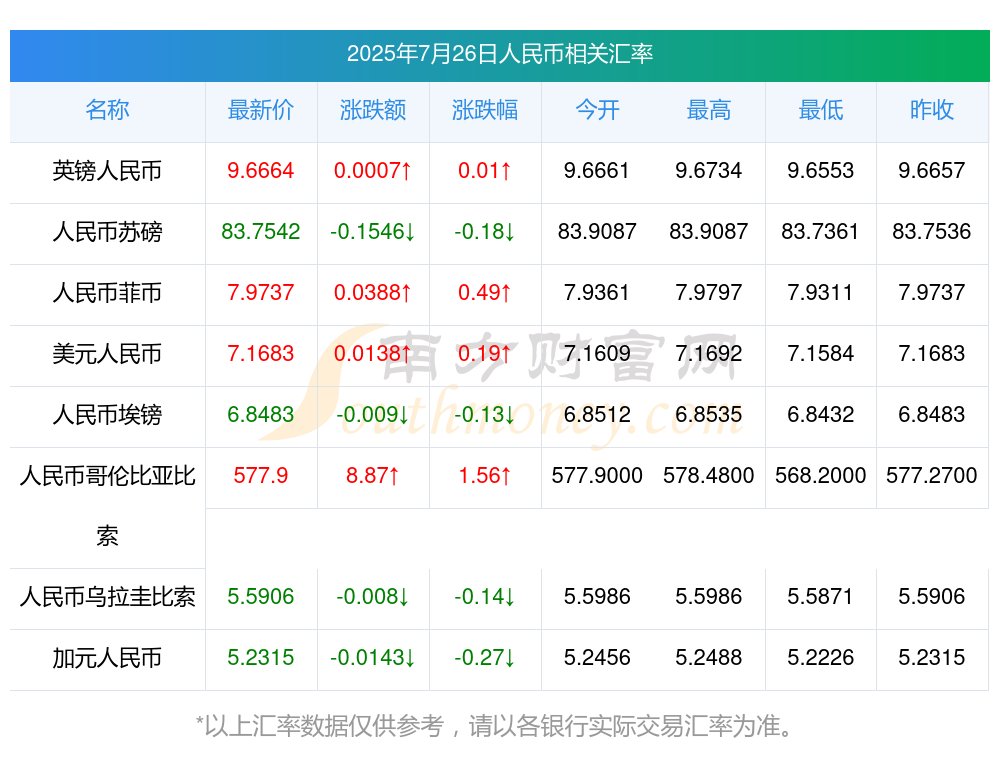
Task: Click the 涨跌幅 column header
Action: [485, 110]
